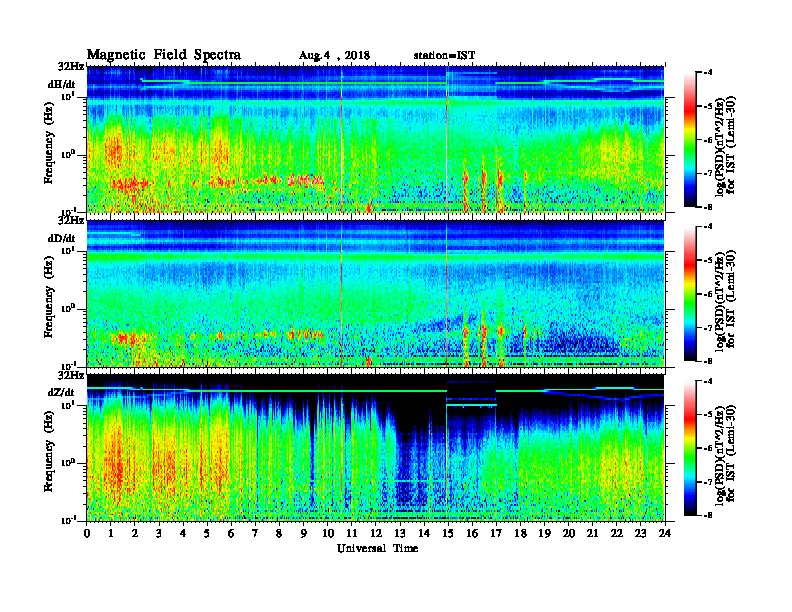Click the '17' hour tick label
792x612 pixels.
496,534
